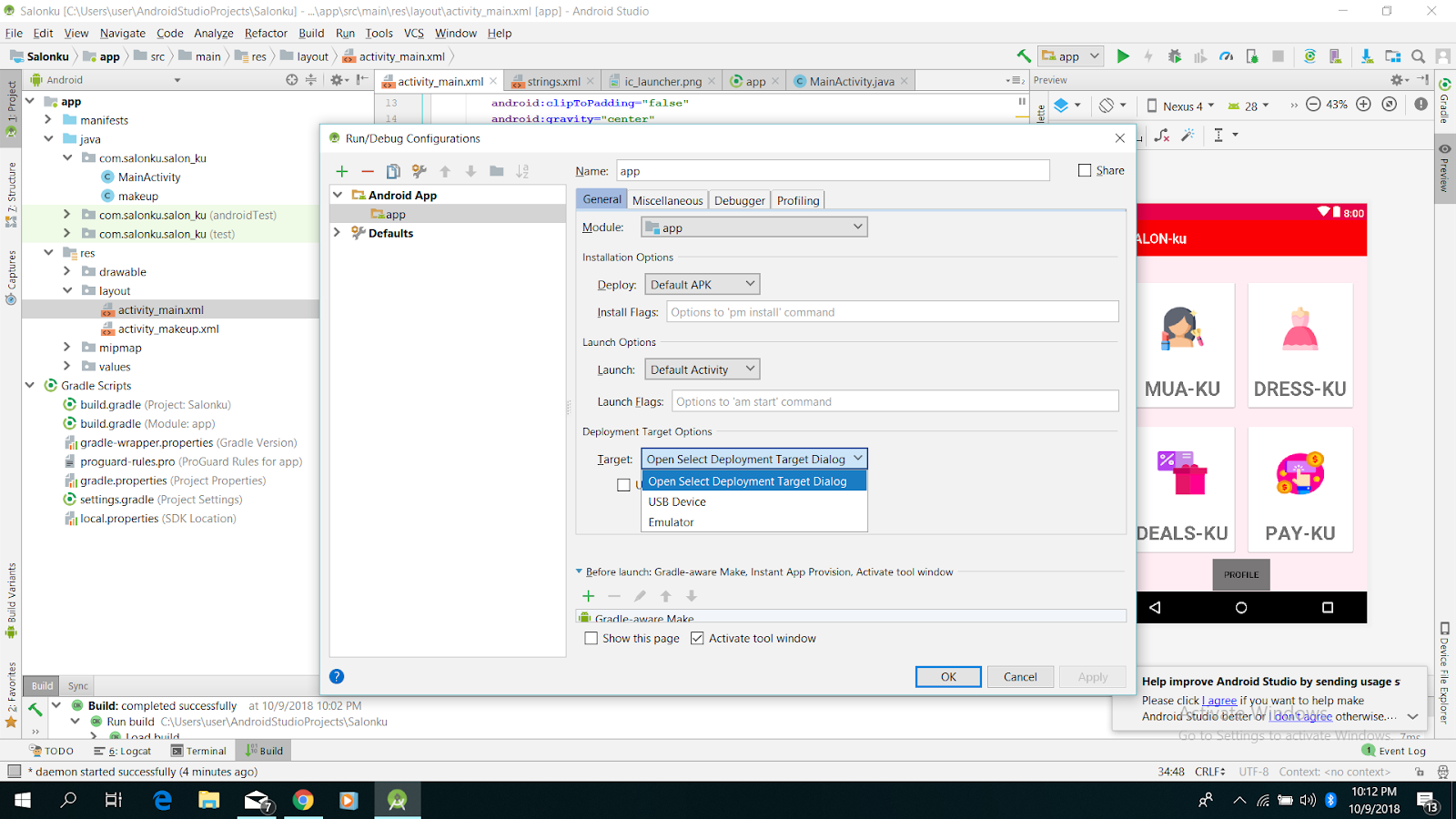
Task: Click the preview orientation rotate icon
Action: 1107,106
